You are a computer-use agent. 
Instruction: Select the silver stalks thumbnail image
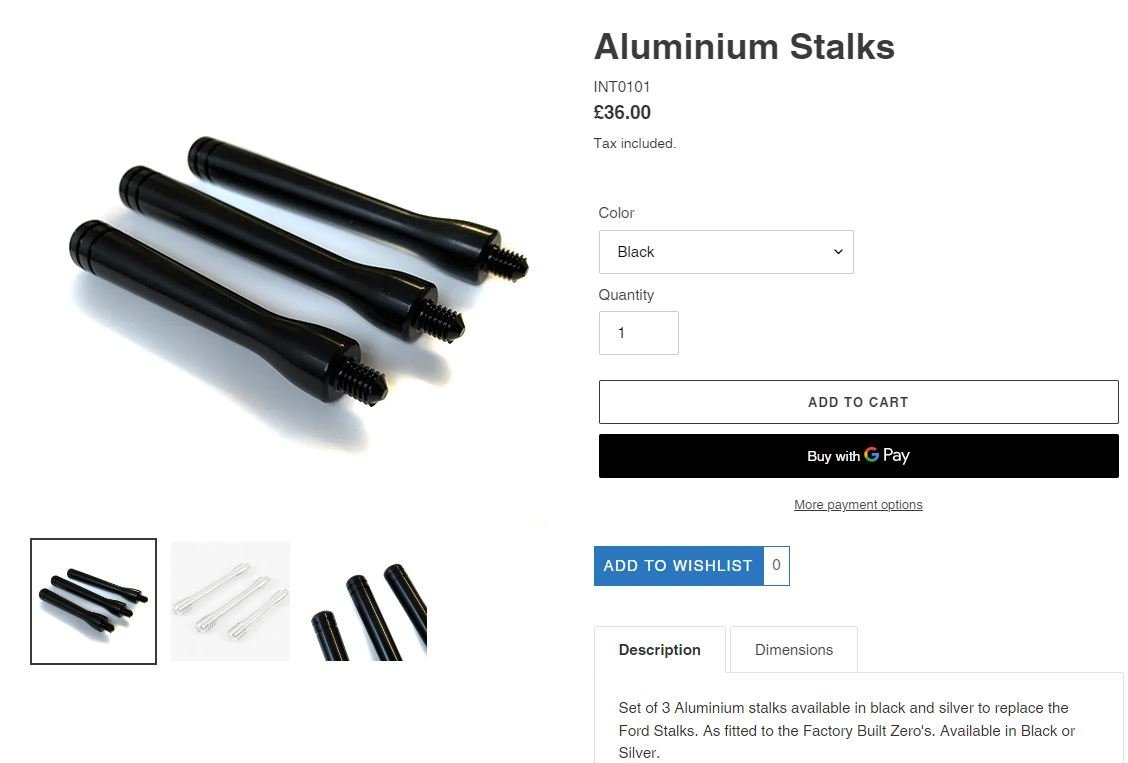coord(230,601)
